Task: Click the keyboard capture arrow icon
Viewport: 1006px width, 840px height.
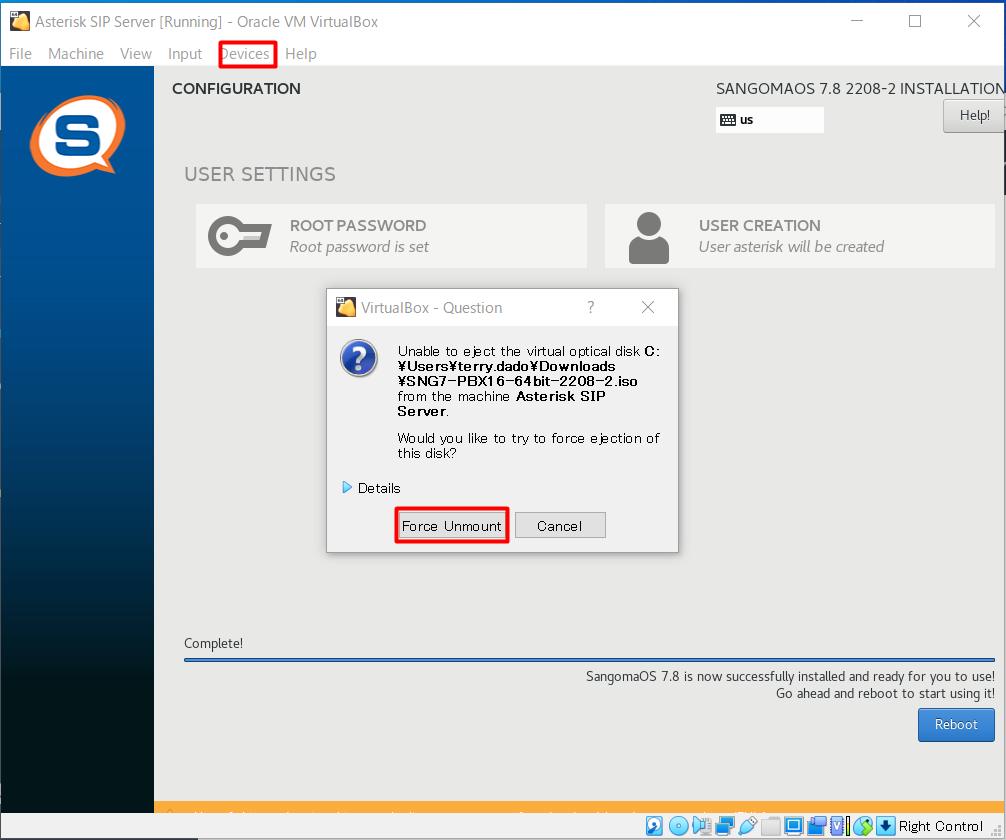Action: click(885, 826)
